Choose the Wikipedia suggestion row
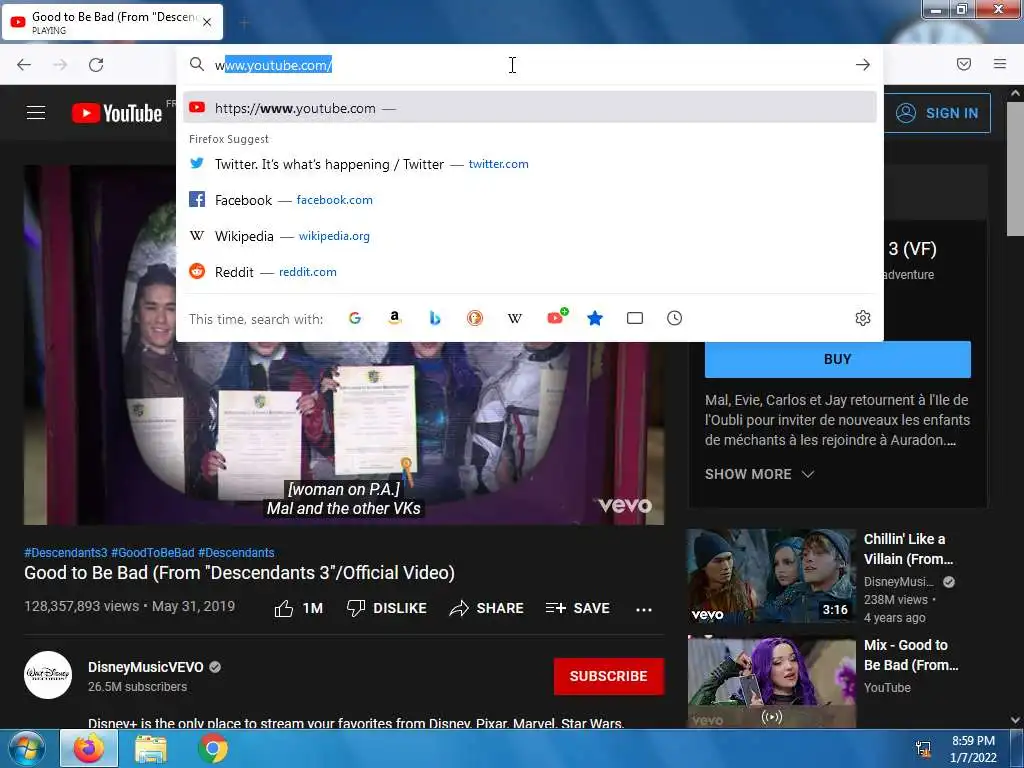The height and width of the screenshot is (768, 1024). coord(530,236)
